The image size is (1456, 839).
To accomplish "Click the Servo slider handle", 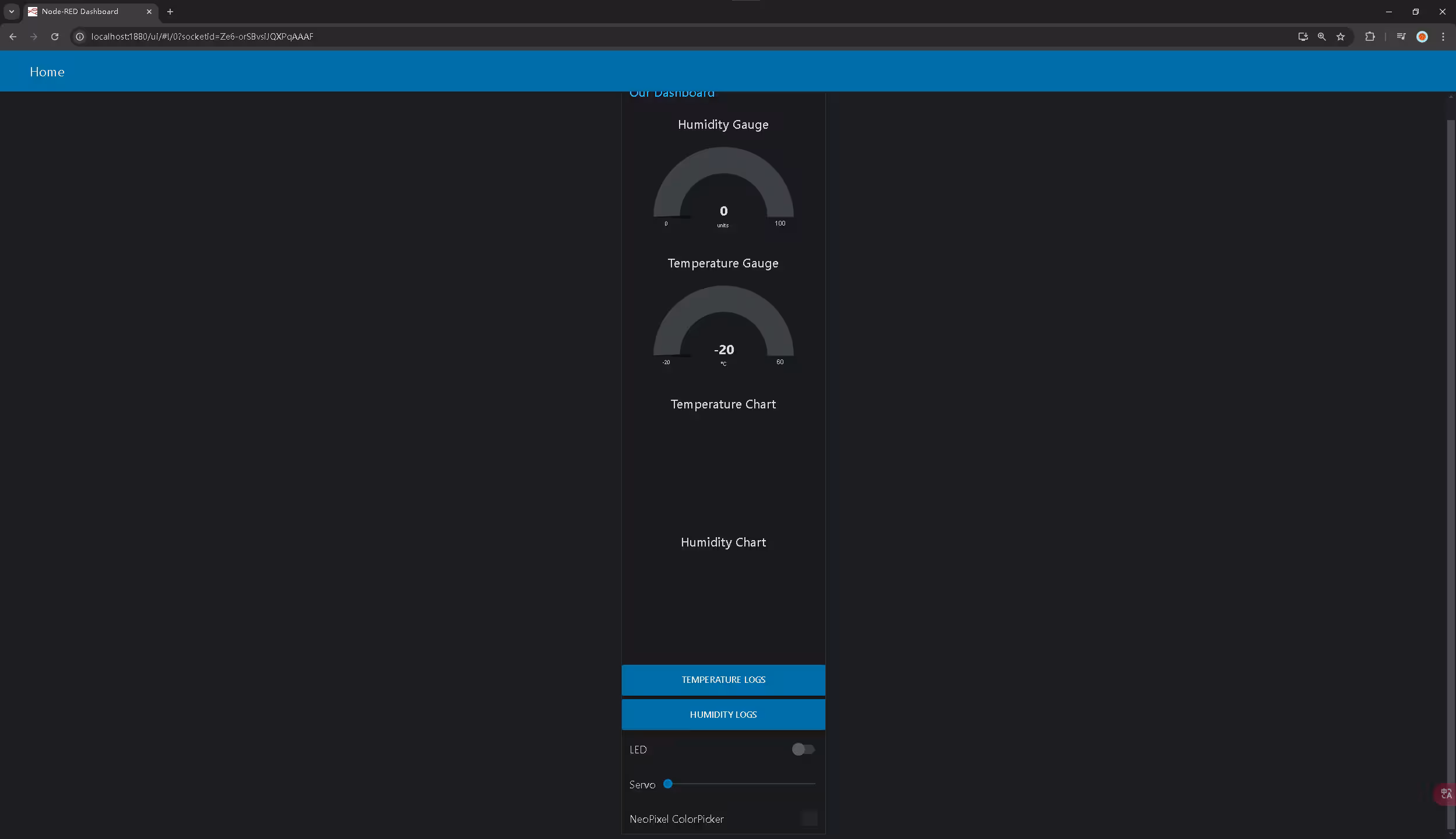I will pyautogui.click(x=668, y=784).
